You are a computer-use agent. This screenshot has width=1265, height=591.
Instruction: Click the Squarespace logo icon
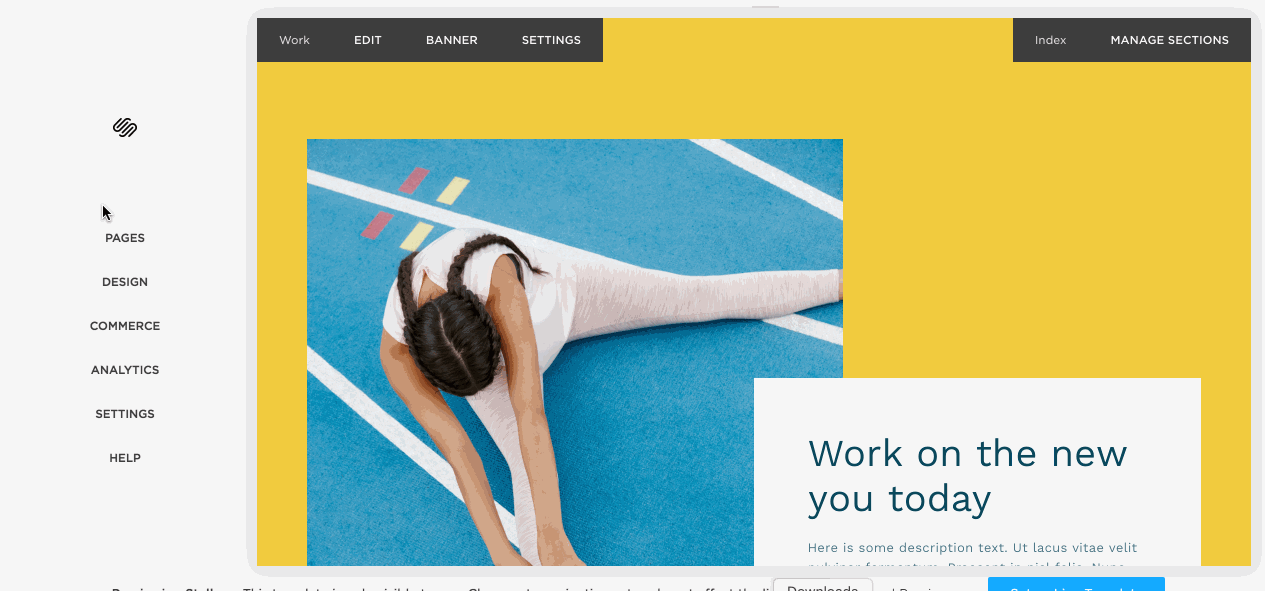click(125, 127)
